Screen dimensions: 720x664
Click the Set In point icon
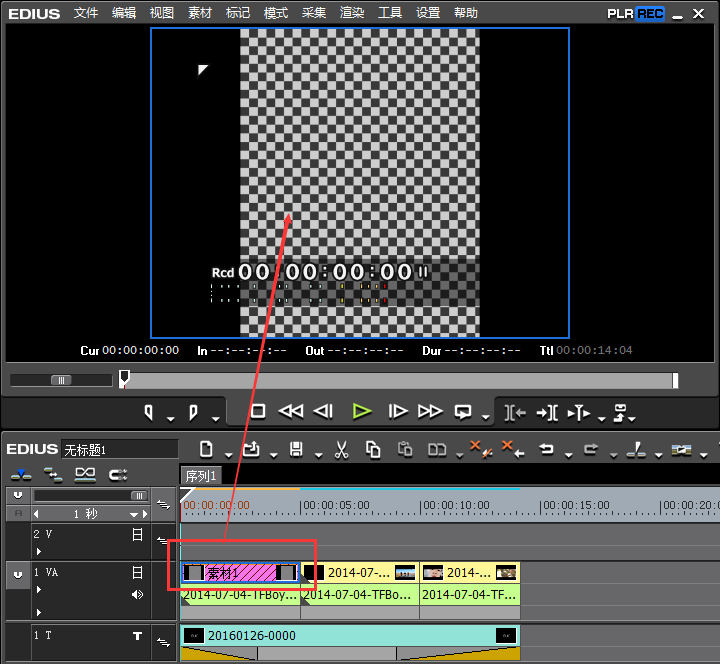[149, 411]
